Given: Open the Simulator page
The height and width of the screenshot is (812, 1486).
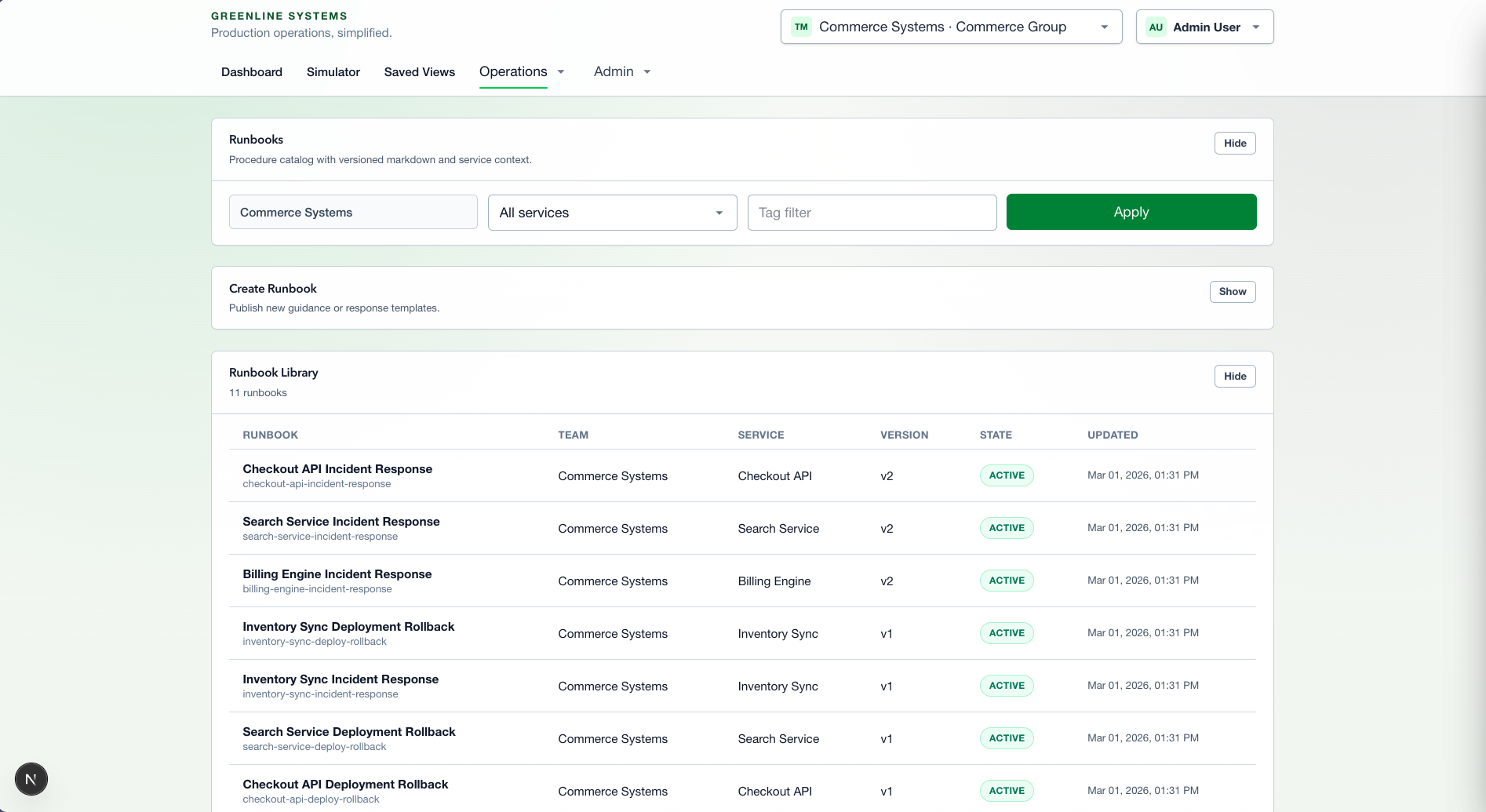Looking at the screenshot, I should [333, 72].
